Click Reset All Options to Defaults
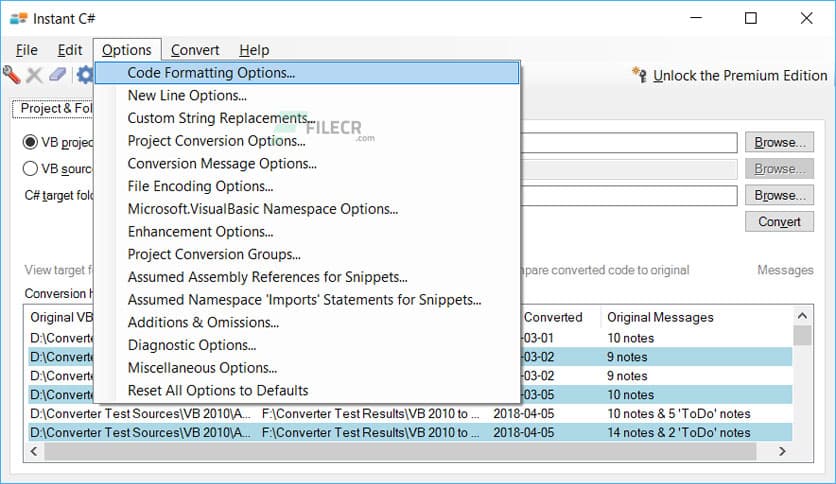The image size is (836, 484). tap(307, 391)
